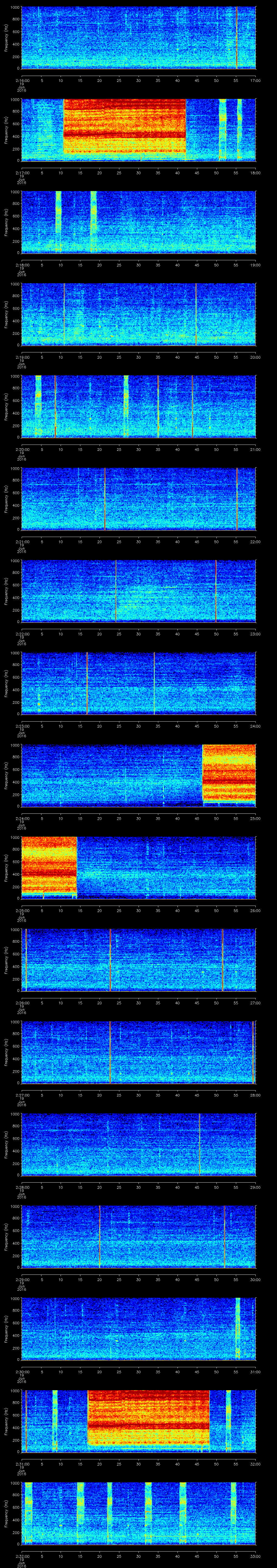The width and height of the screenshot is (277, 1568).
Task: Click the '2:17:00' start time label
Action: point(22,173)
